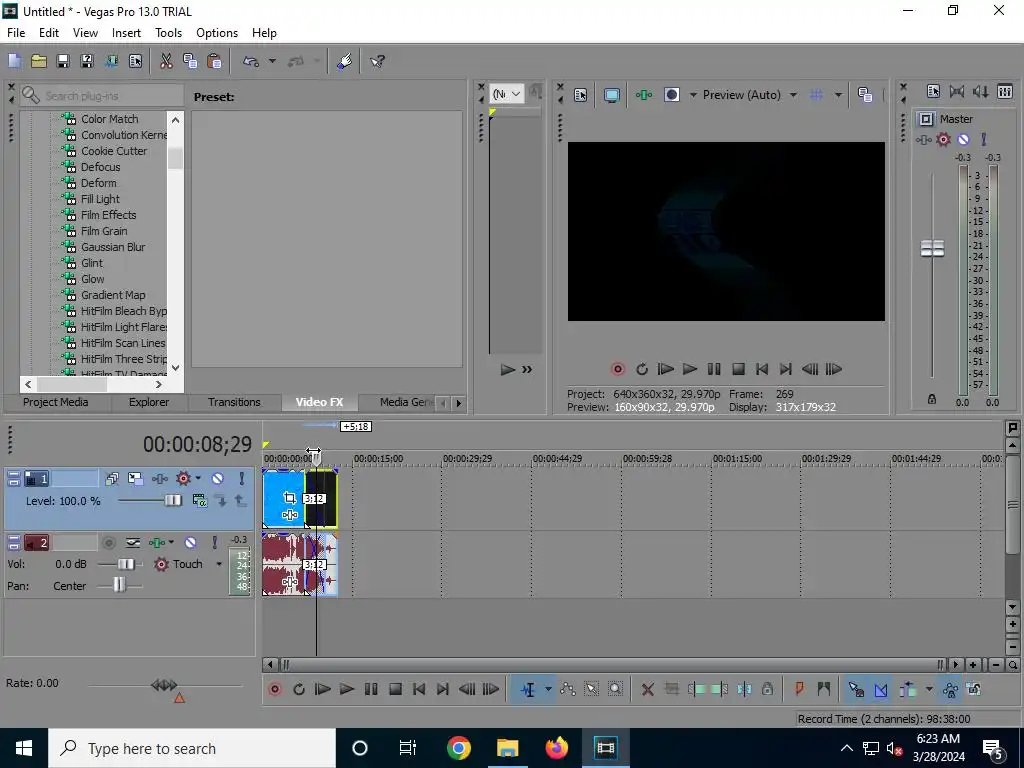Open the undo history dropdown arrow
1024x768 pixels.
(272, 61)
